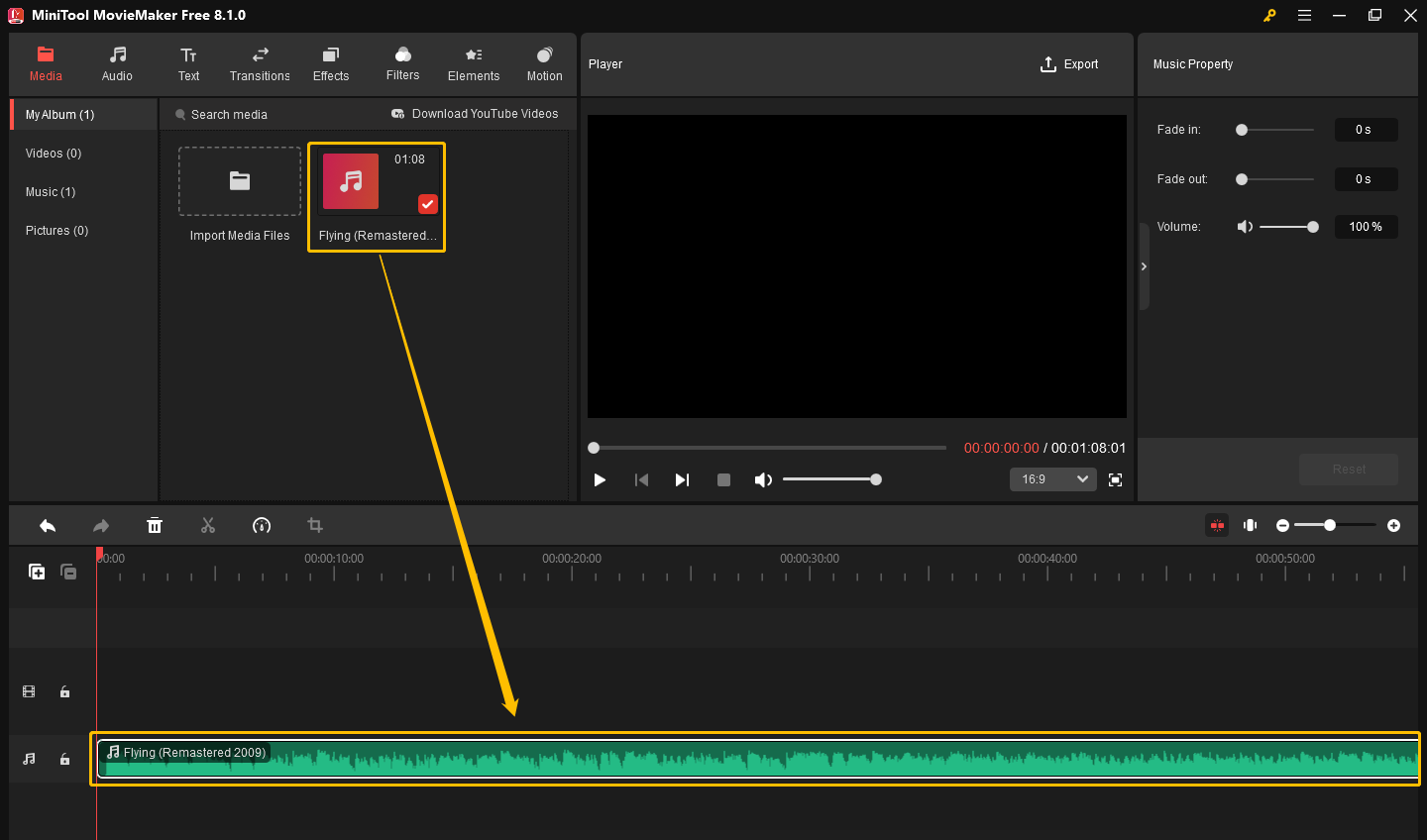This screenshot has height=840, width=1427.
Task: Toggle auto-fit timeline icon
Action: (x=1251, y=525)
